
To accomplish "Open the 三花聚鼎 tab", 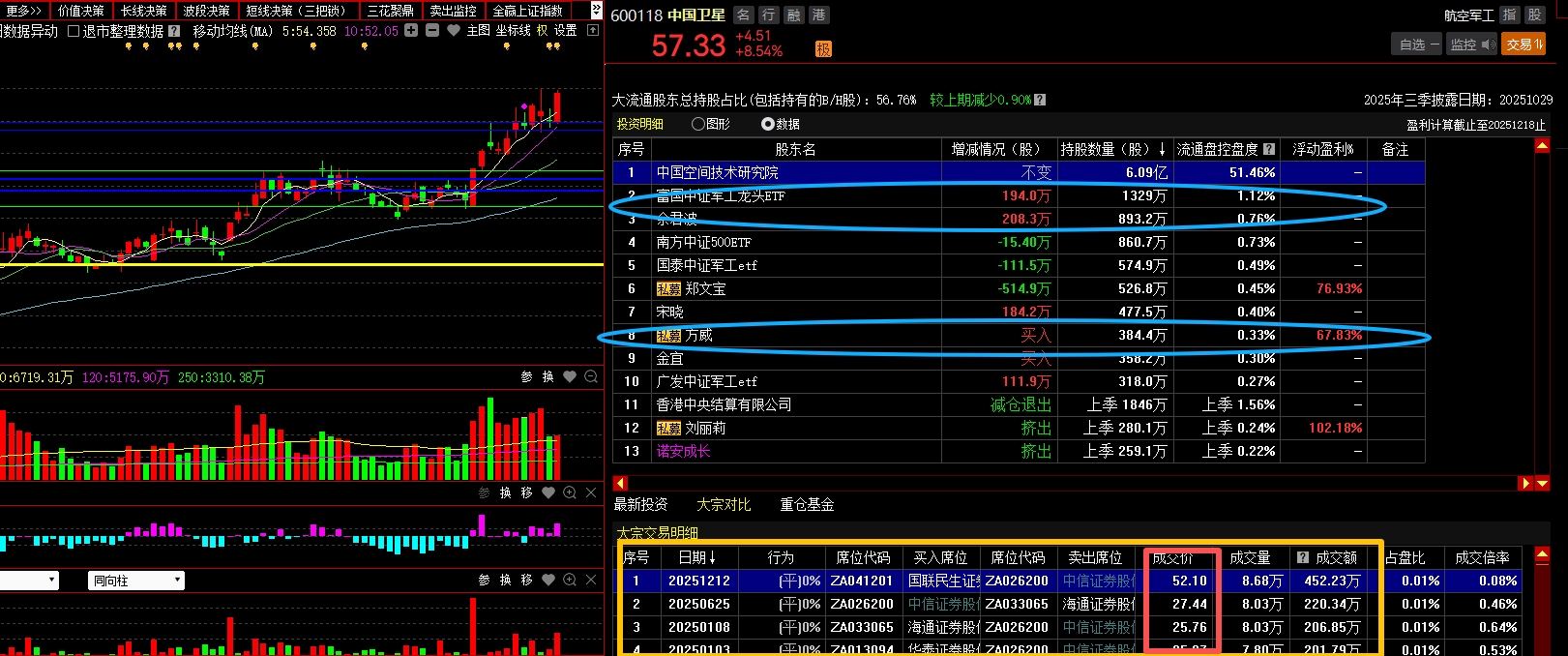I will pos(391,11).
